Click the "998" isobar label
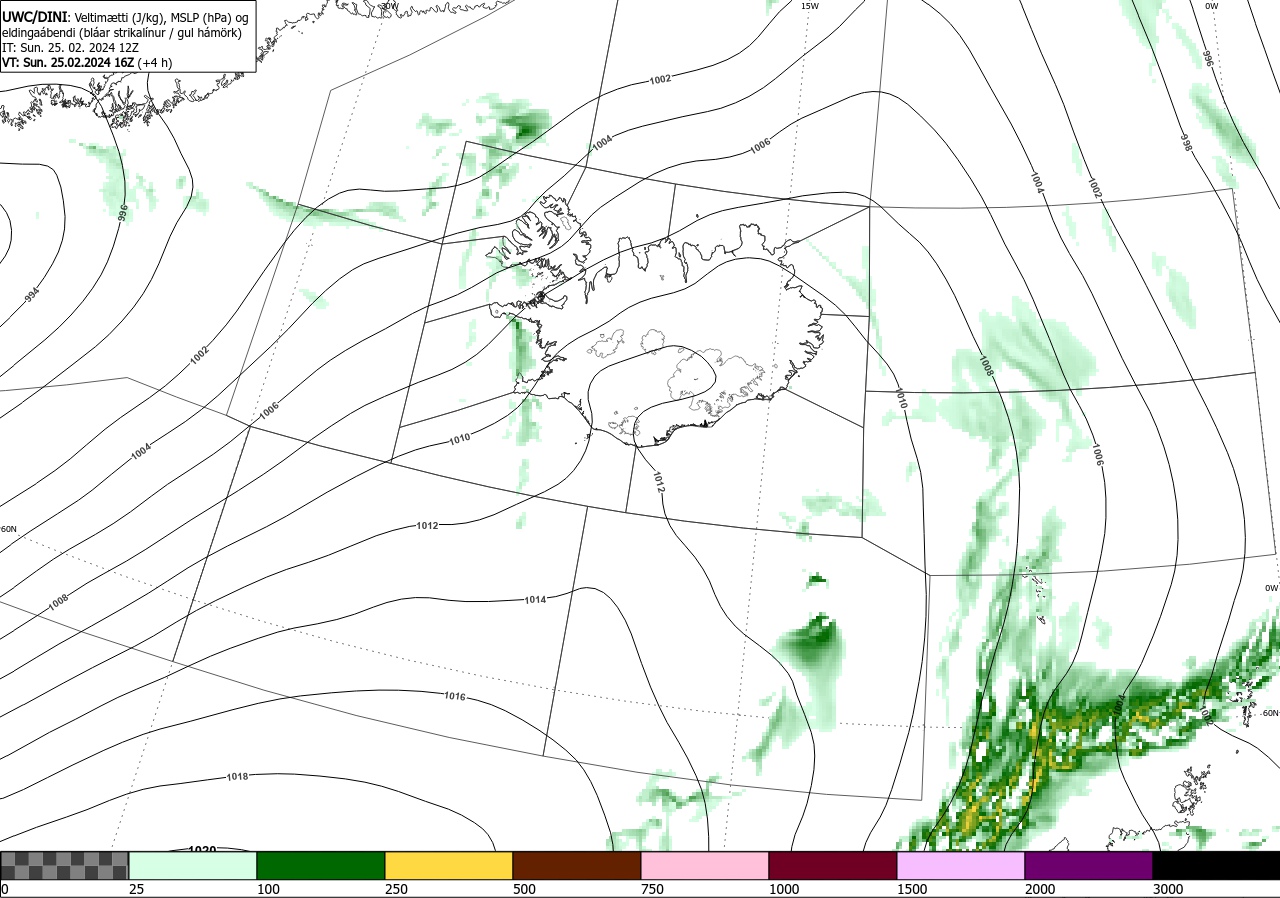The width and height of the screenshot is (1280, 898). [x=1187, y=141]
